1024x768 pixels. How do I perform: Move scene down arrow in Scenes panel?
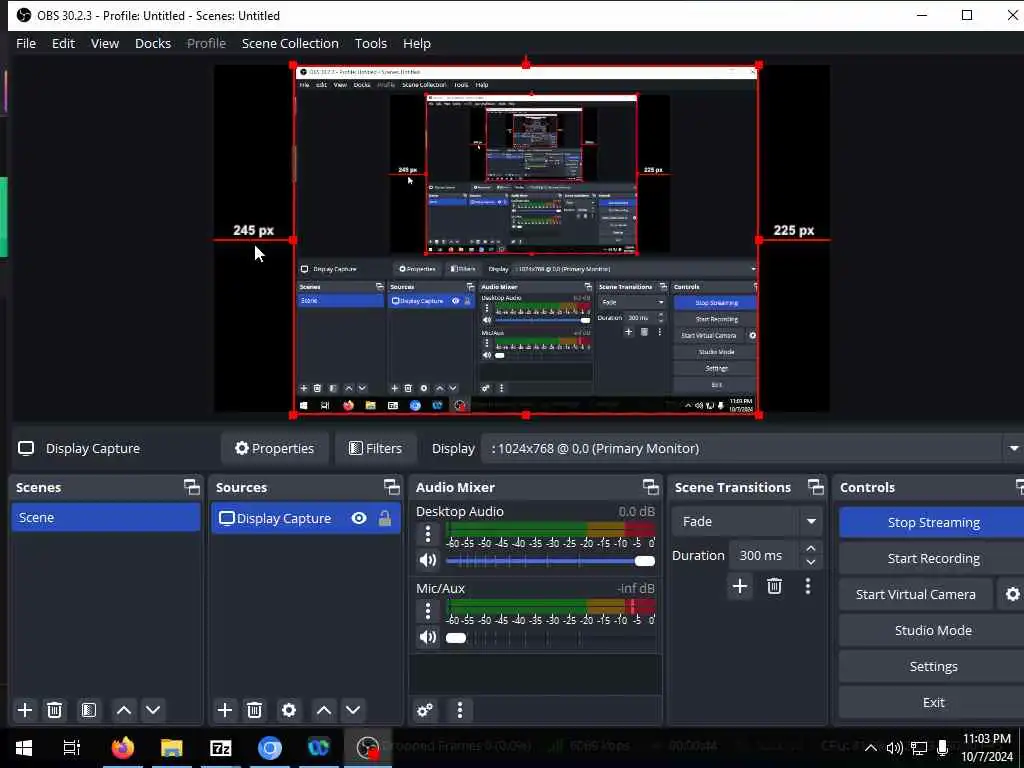153,710
